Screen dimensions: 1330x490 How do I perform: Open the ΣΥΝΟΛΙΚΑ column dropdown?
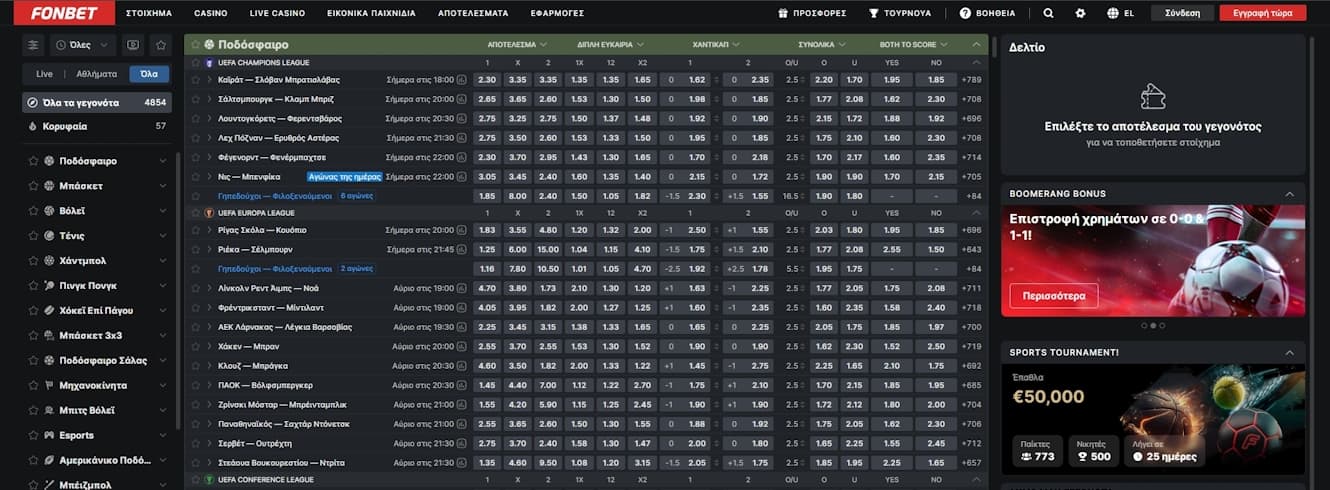pyautogui.click(x=822, y=45)
